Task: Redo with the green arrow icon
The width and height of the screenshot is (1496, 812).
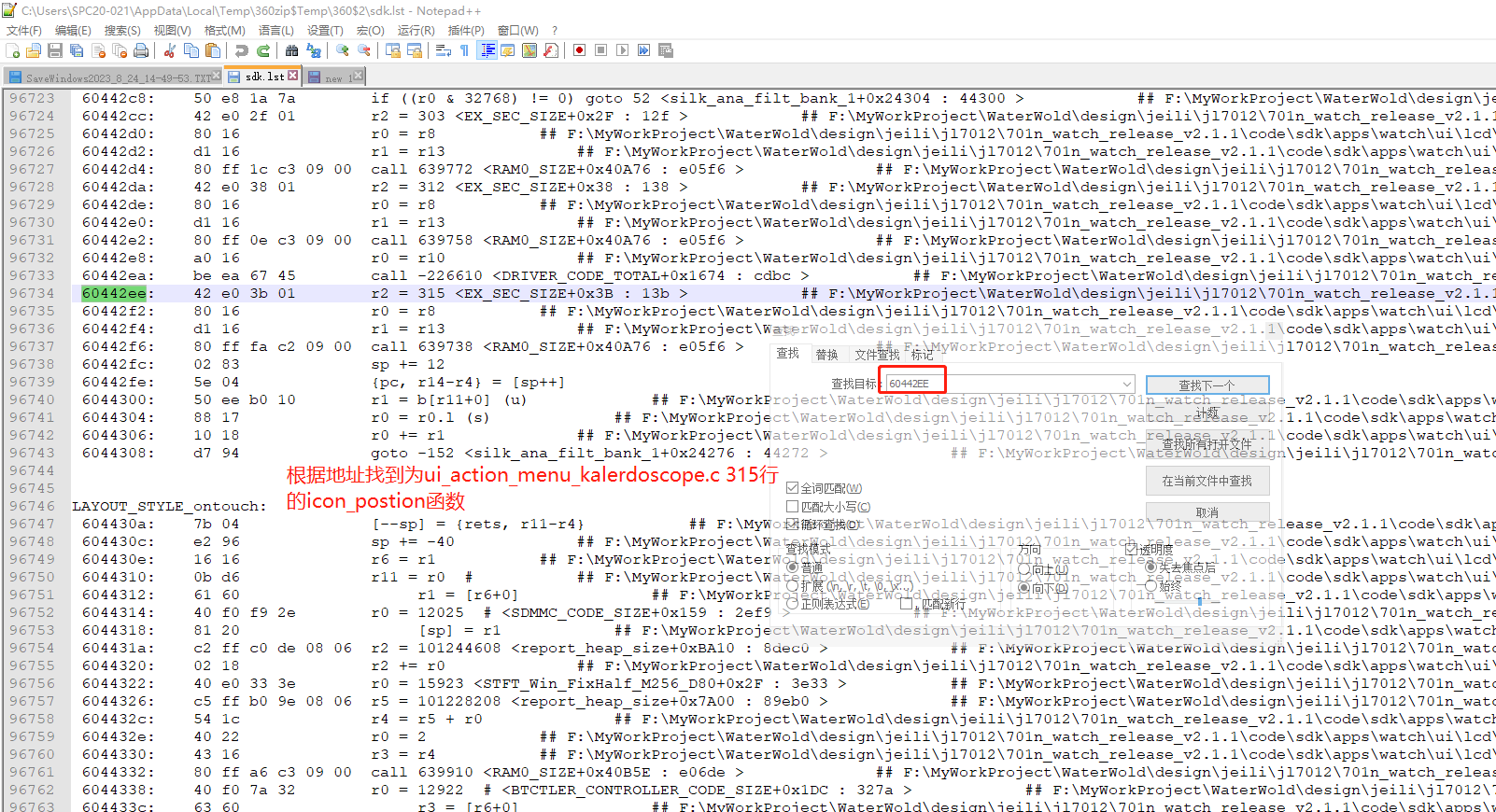Action: [263, 50]
